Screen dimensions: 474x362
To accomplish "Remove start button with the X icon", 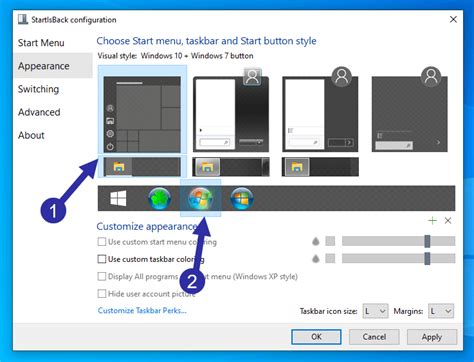I will (x=448, y=221).
